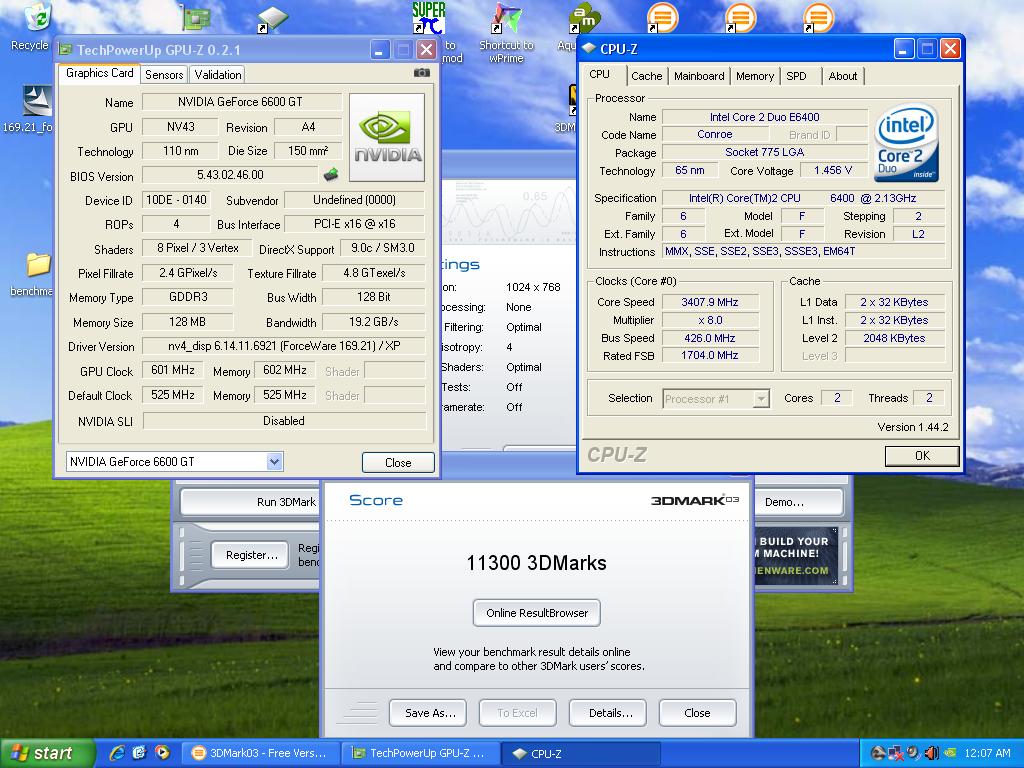Click the Driver Version field in GPU-Z

283,346
